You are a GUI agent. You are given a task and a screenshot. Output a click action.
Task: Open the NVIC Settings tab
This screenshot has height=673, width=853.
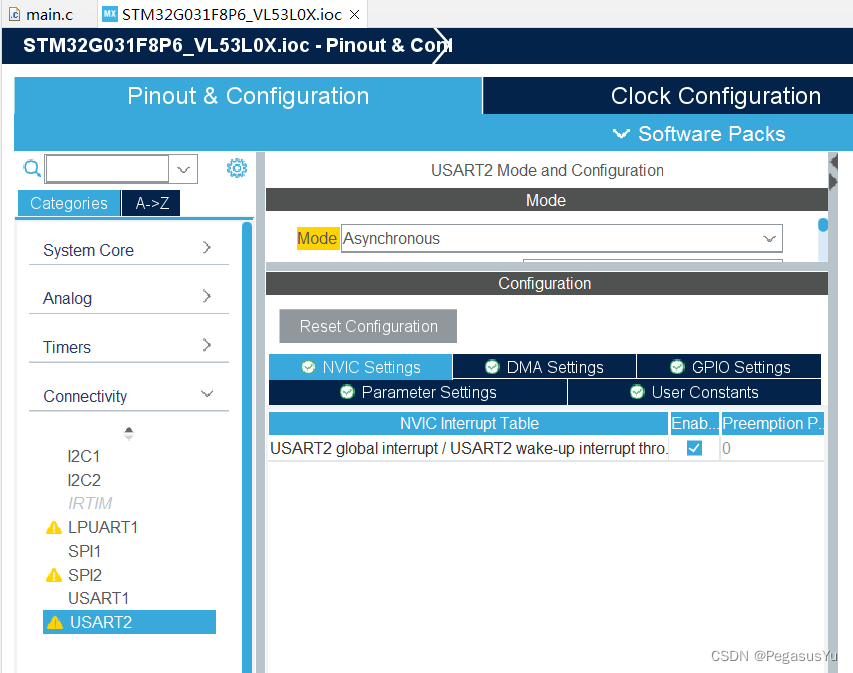coord(361,367)
